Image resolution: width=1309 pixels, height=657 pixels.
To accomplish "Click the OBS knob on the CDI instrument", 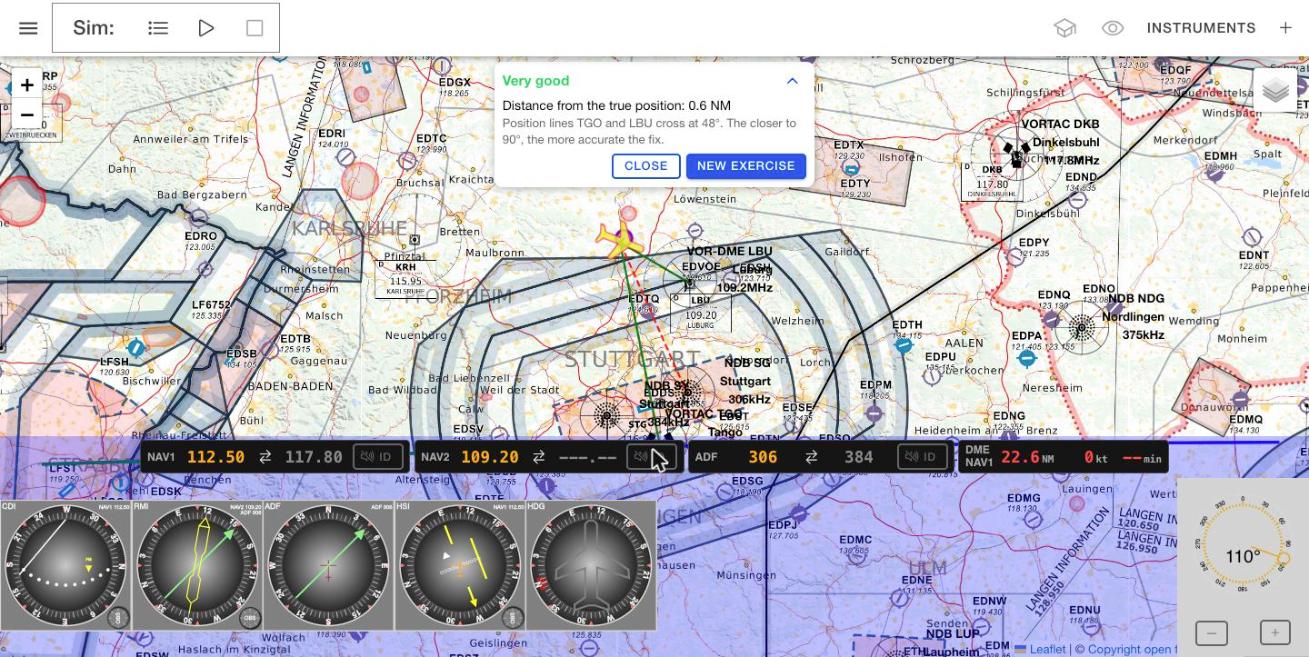I will 118,617.
